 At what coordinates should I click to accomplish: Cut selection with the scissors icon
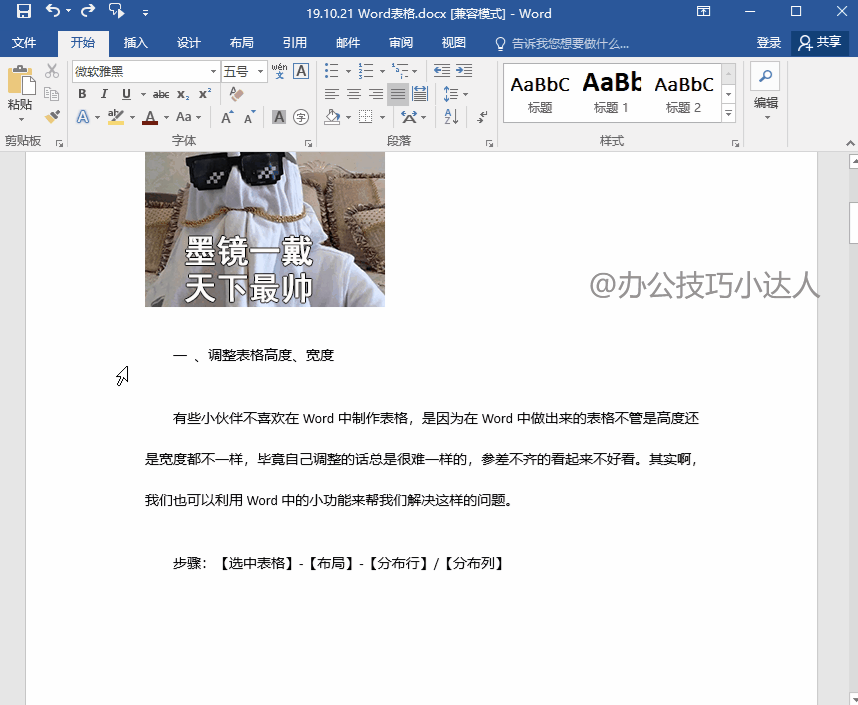pos(52,71)
